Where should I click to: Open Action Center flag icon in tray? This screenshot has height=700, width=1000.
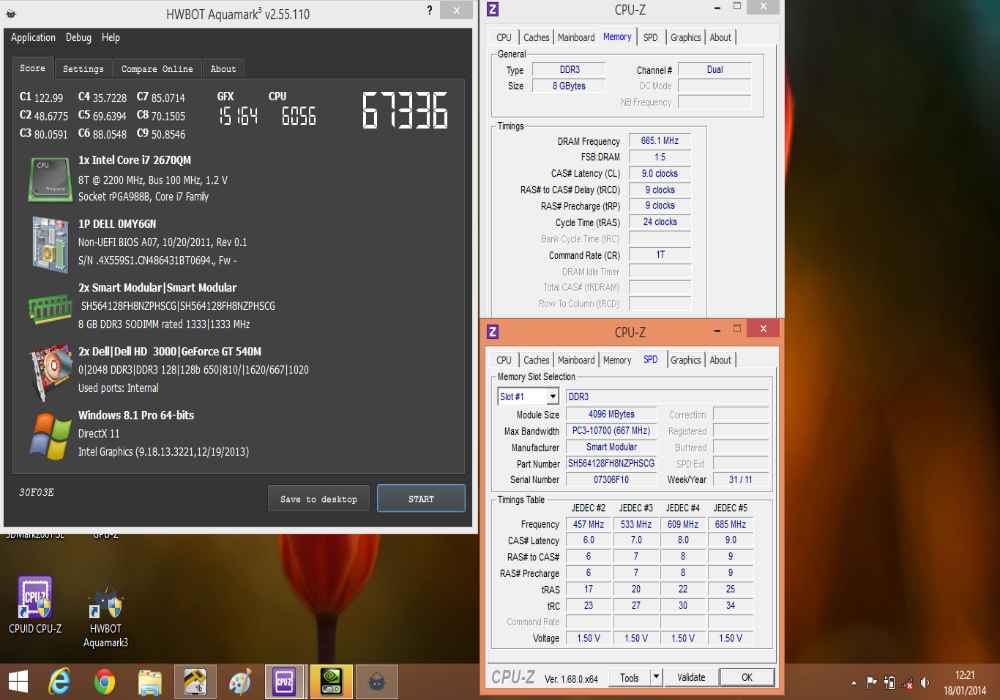[871, 683]
